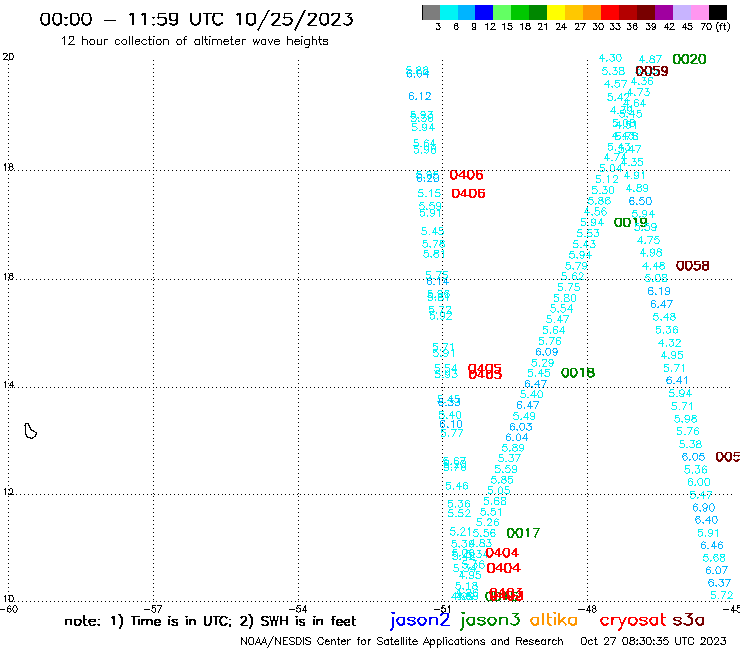
Task: Click the 6.37 wave height value
Action: pos(719,583)
